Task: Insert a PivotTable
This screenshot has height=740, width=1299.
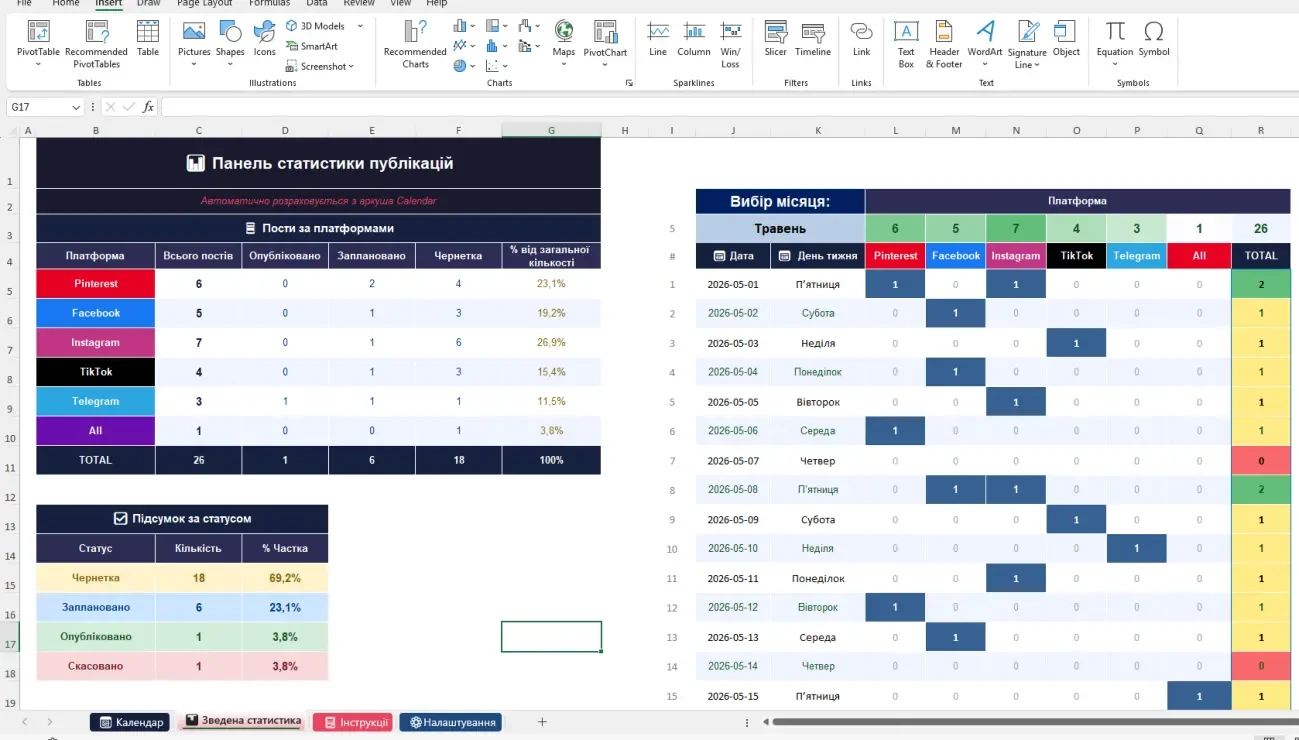Action: [x=38, y=43]
